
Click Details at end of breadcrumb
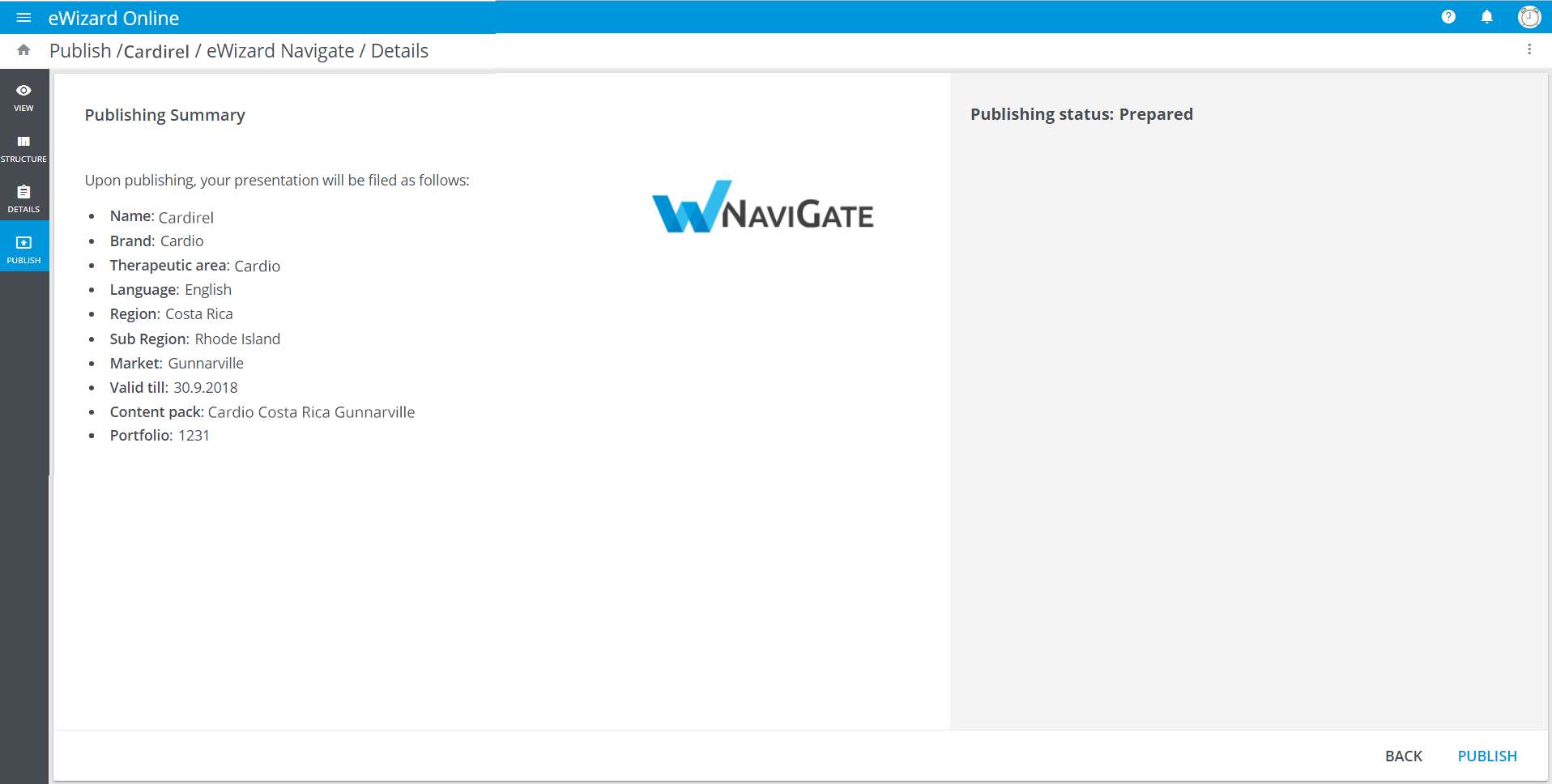click(399, 51)
